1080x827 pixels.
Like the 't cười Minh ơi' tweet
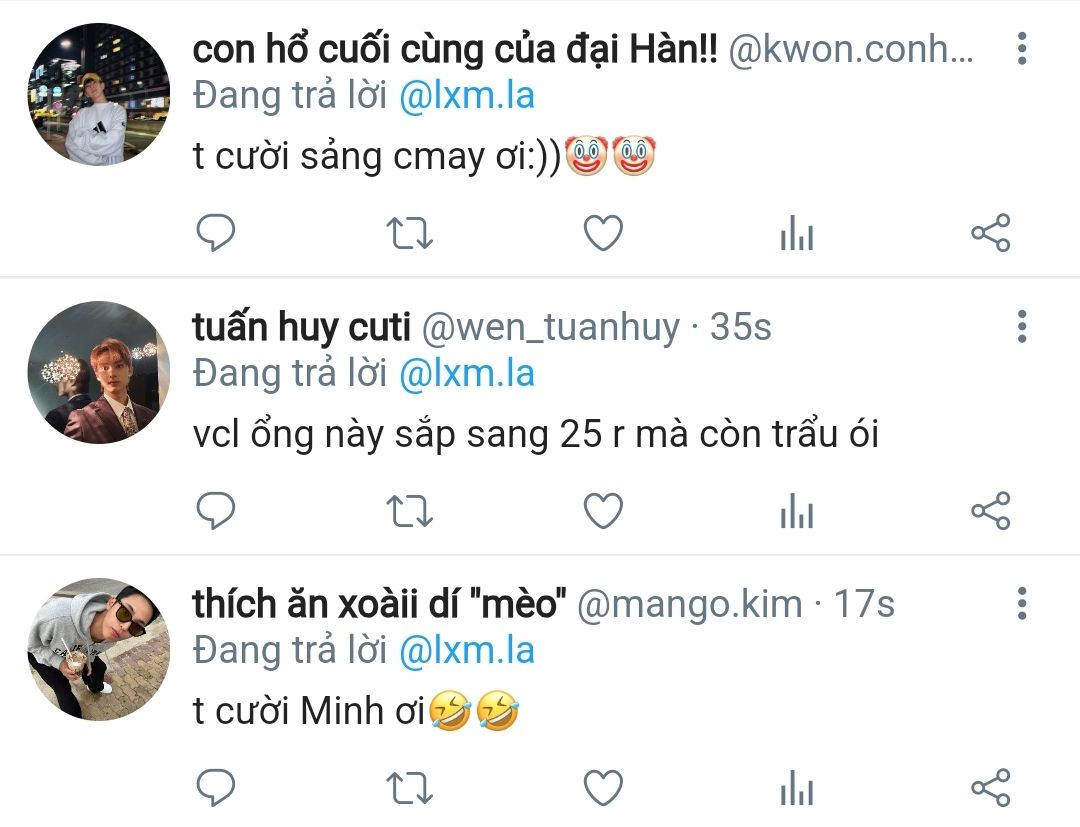(x=603, y=788)
